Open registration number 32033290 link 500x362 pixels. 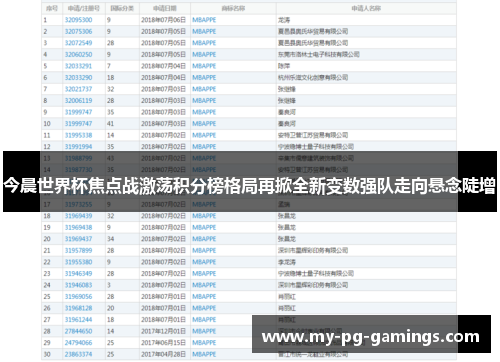(x=78, y=78)
